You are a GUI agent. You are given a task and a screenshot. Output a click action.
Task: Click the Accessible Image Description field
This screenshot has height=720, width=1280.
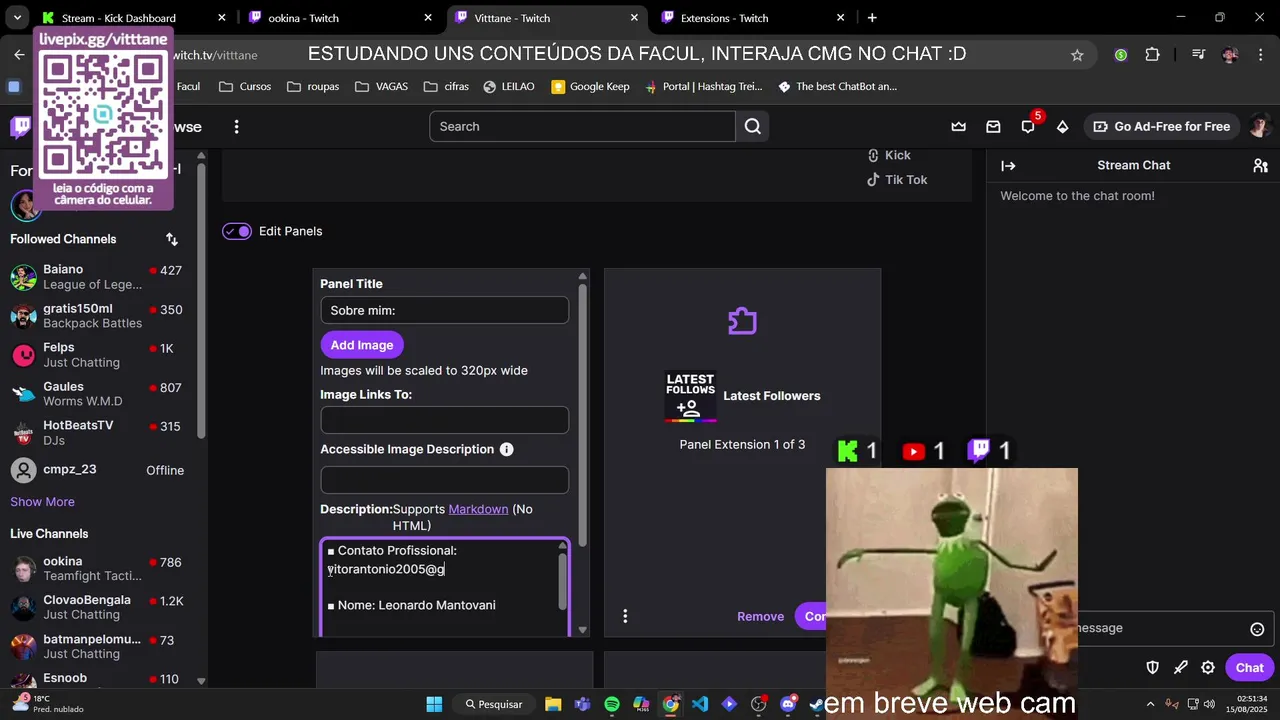(444, 480)
